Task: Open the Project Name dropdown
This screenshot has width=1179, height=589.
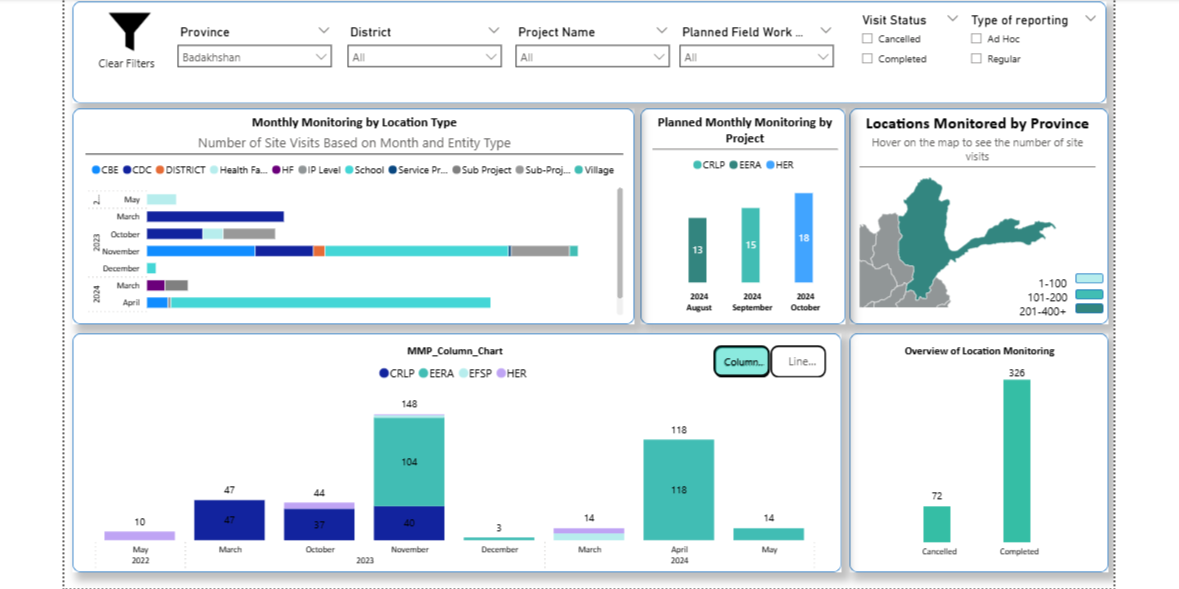Action: point(593,56)
